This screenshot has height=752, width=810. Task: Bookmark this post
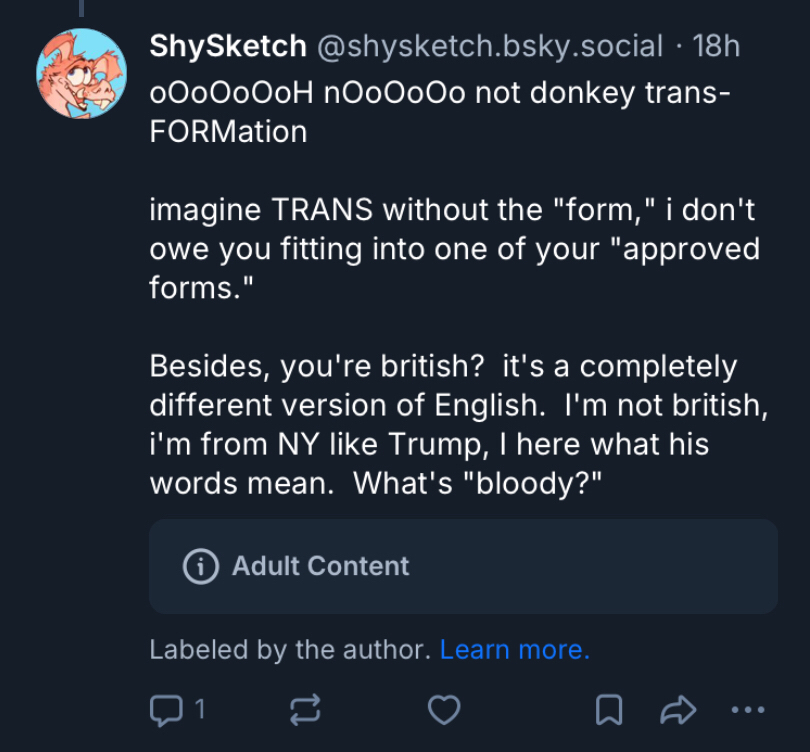[x=609, y=710]
